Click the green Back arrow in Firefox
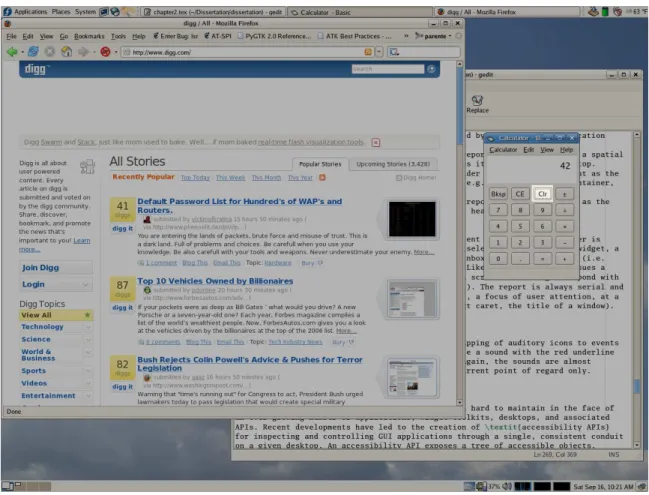Screen dimensions: 649x495 coord(12,52)
